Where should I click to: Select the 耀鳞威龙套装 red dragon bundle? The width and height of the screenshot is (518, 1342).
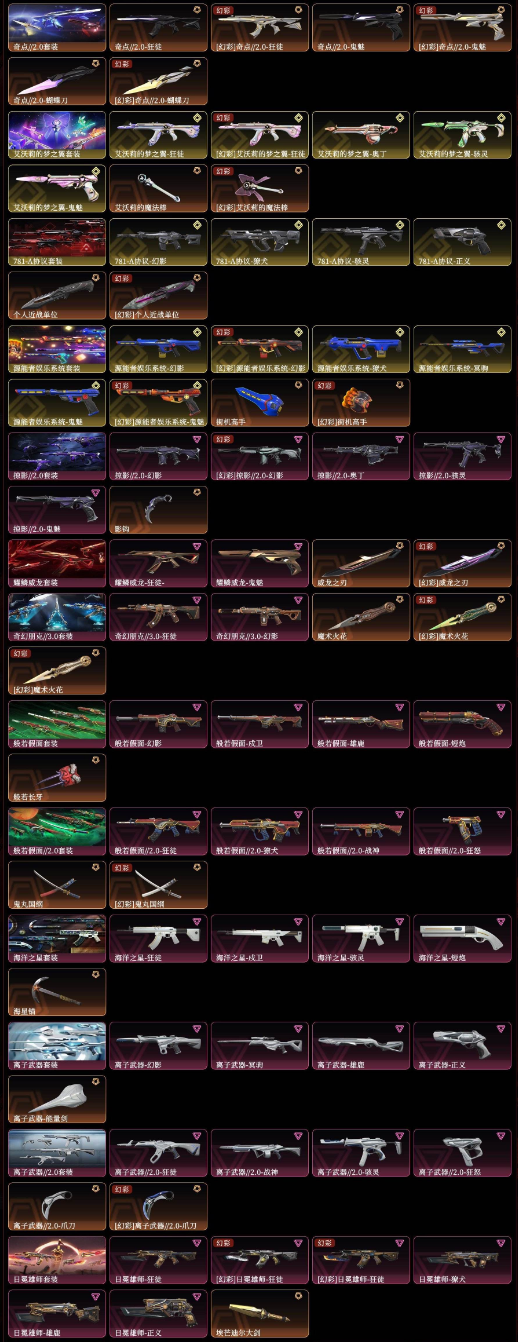[57, 565]
